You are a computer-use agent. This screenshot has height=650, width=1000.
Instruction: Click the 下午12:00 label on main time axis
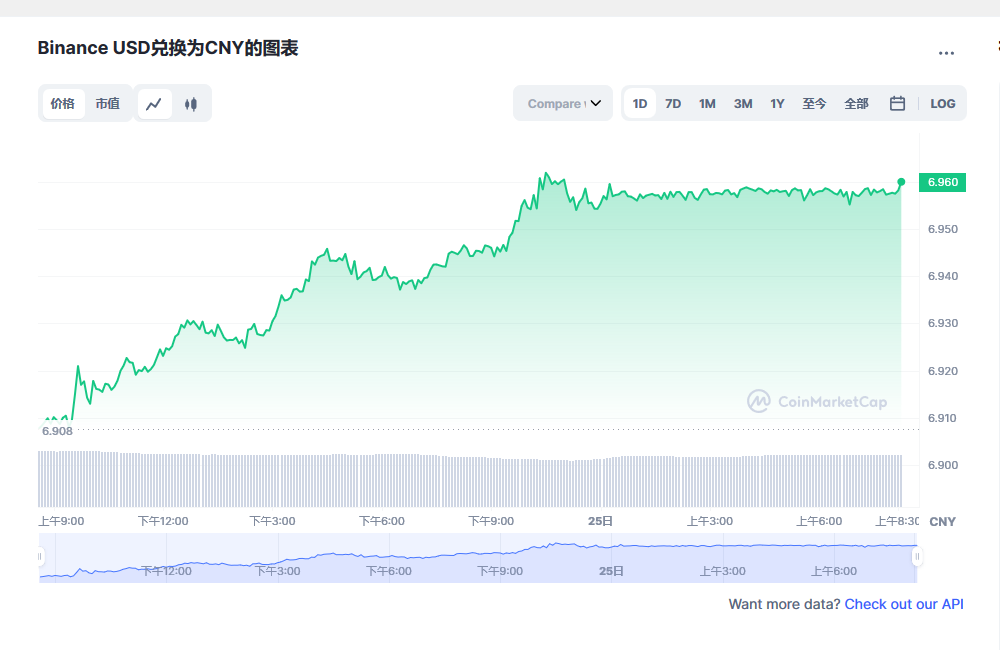click(163, 521)
